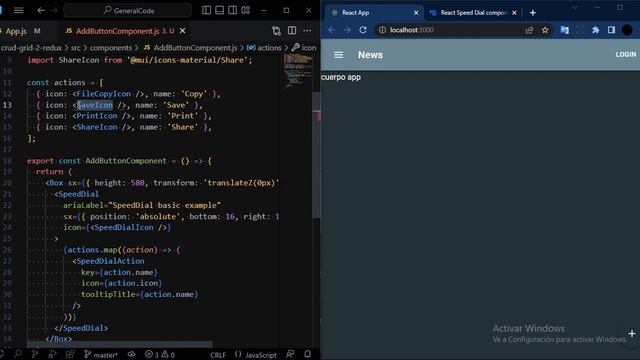Screen dimensions: 640x360
Task: Open changes compare icon in editor toolbar
Action: click(276, 31)
